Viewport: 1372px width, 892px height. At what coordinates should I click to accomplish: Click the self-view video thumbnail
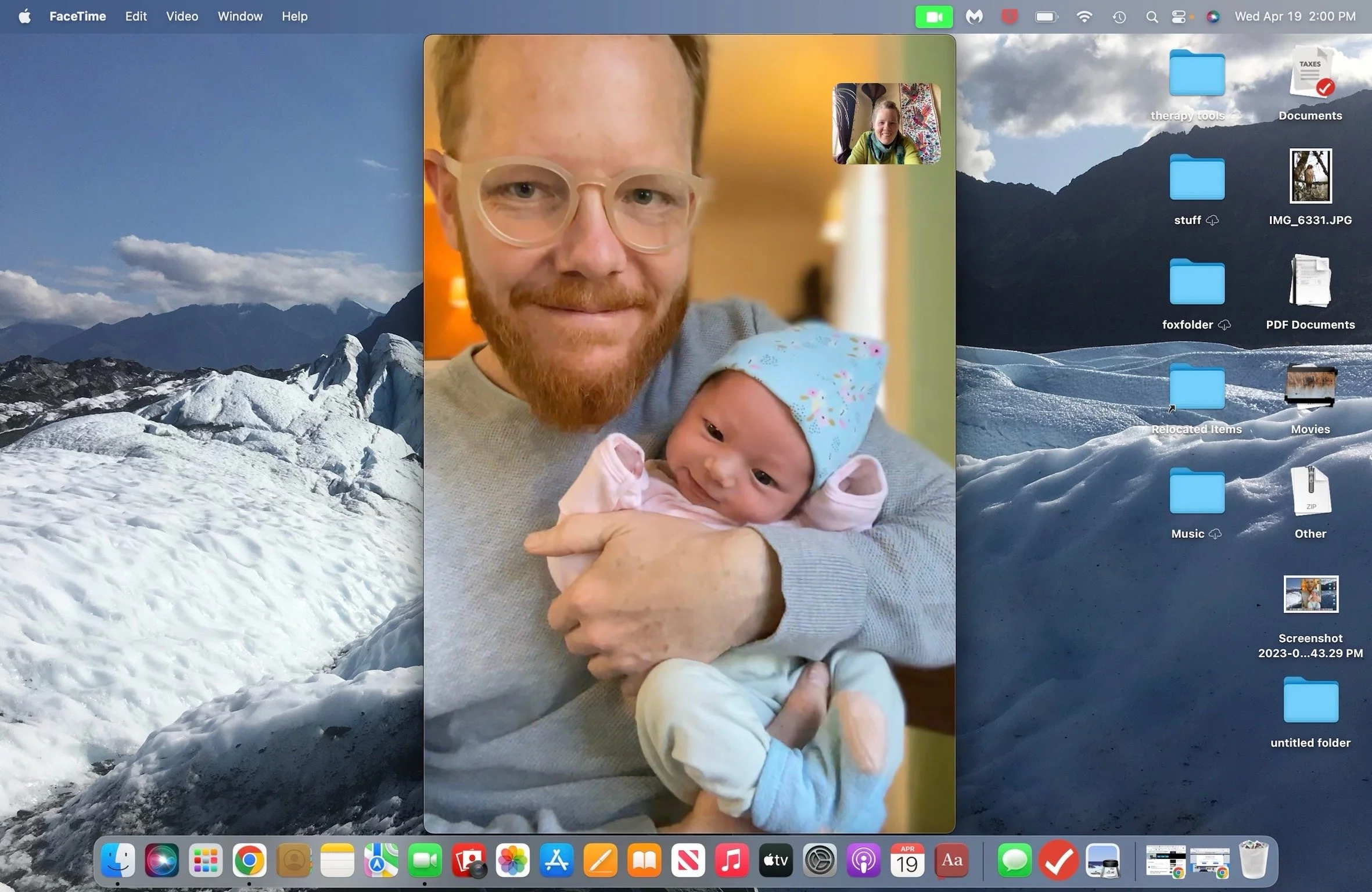(886, 123)
